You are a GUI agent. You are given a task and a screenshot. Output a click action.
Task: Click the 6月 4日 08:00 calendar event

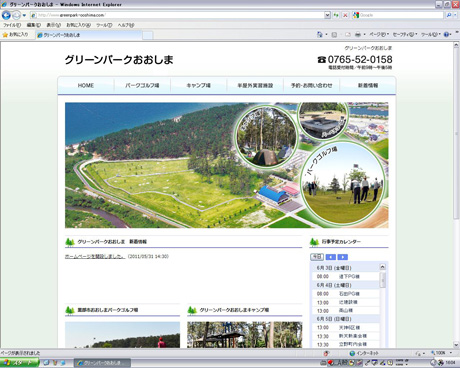[346, 294]
